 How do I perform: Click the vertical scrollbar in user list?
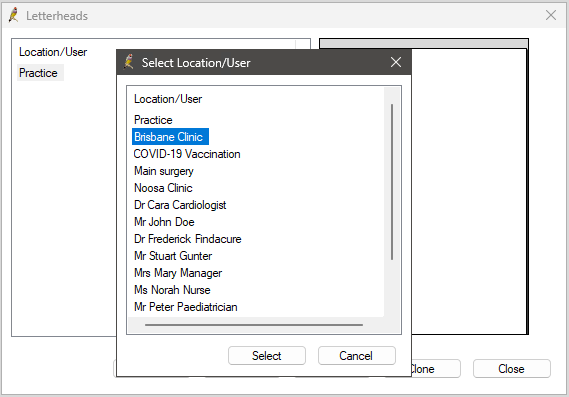tap(392, 182)
